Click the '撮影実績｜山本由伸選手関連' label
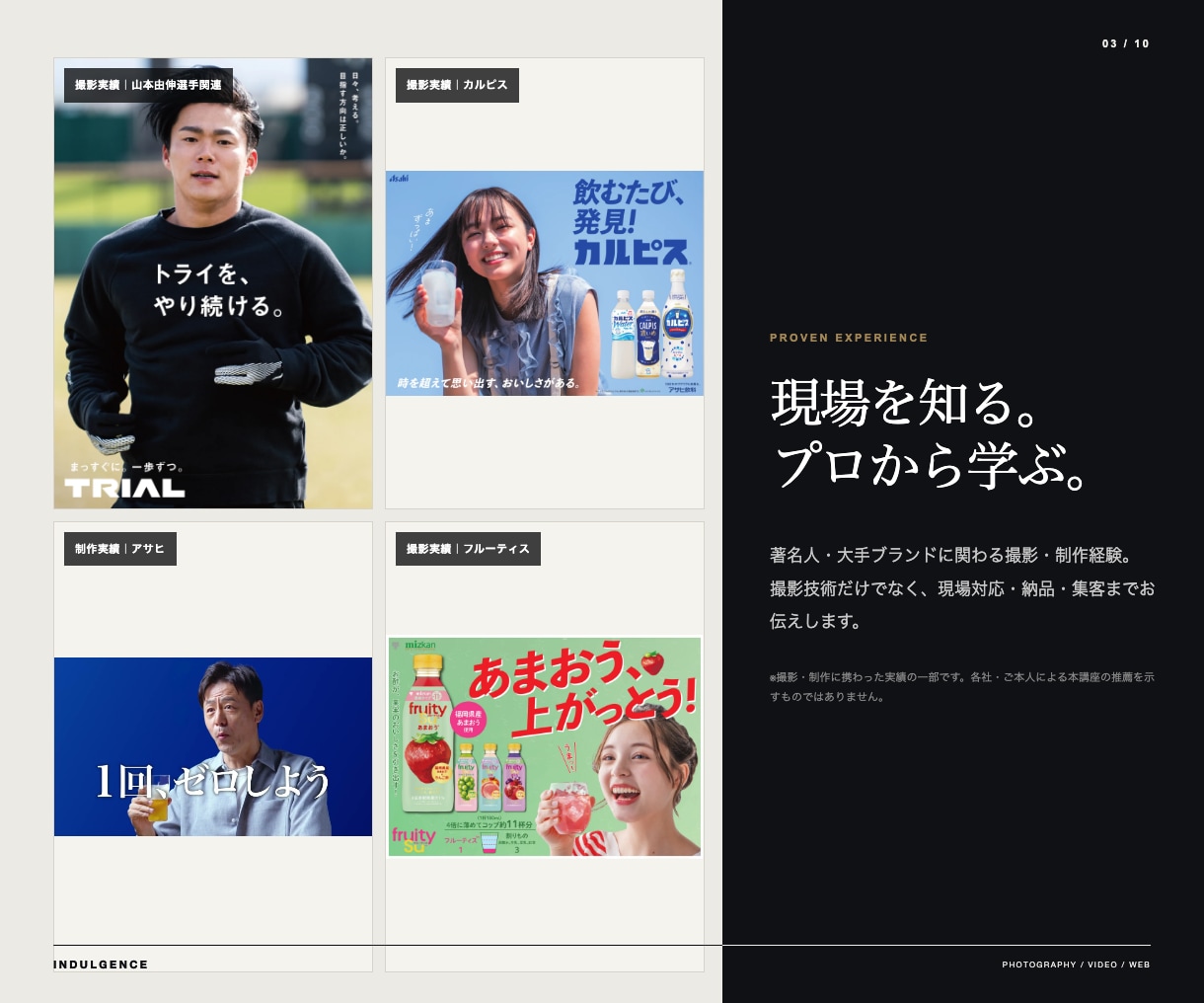Screen dimensions: 1204x1003 (x=149, y=85)
